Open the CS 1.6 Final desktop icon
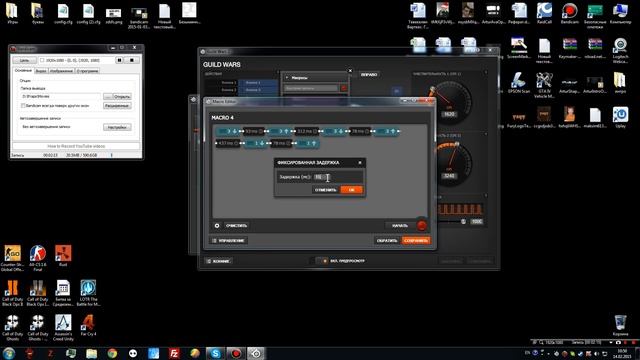 click(38, 258)
